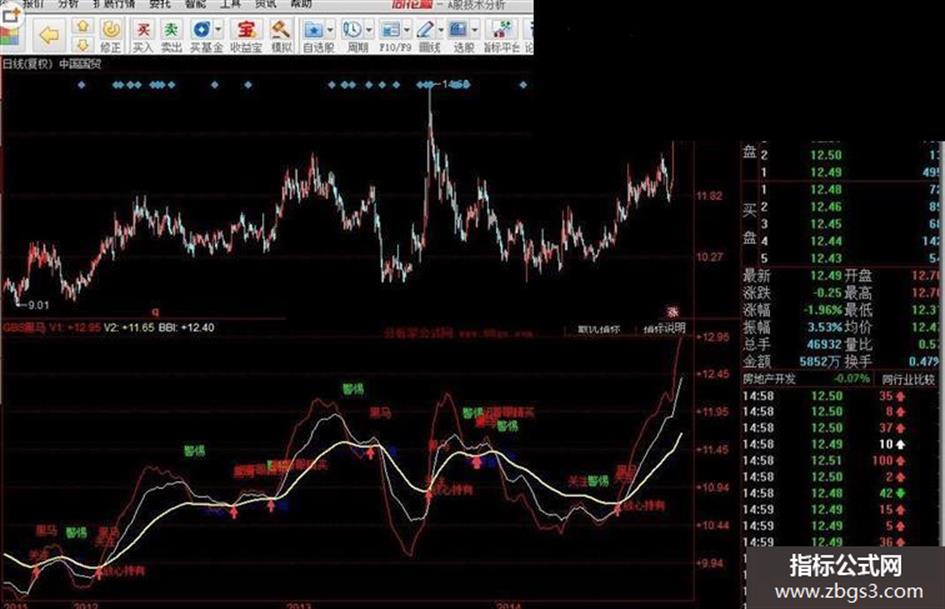
Task: Open the 工具 menu
Action: pos(230,4)
